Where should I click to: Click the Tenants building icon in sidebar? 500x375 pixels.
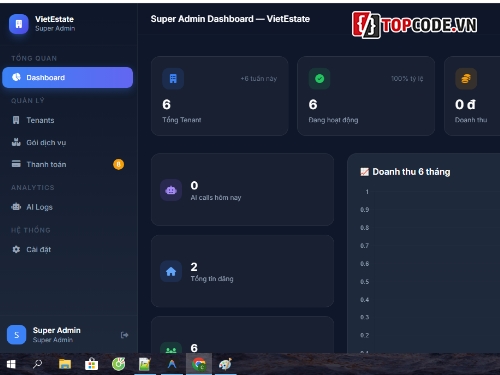pos(16,120)
